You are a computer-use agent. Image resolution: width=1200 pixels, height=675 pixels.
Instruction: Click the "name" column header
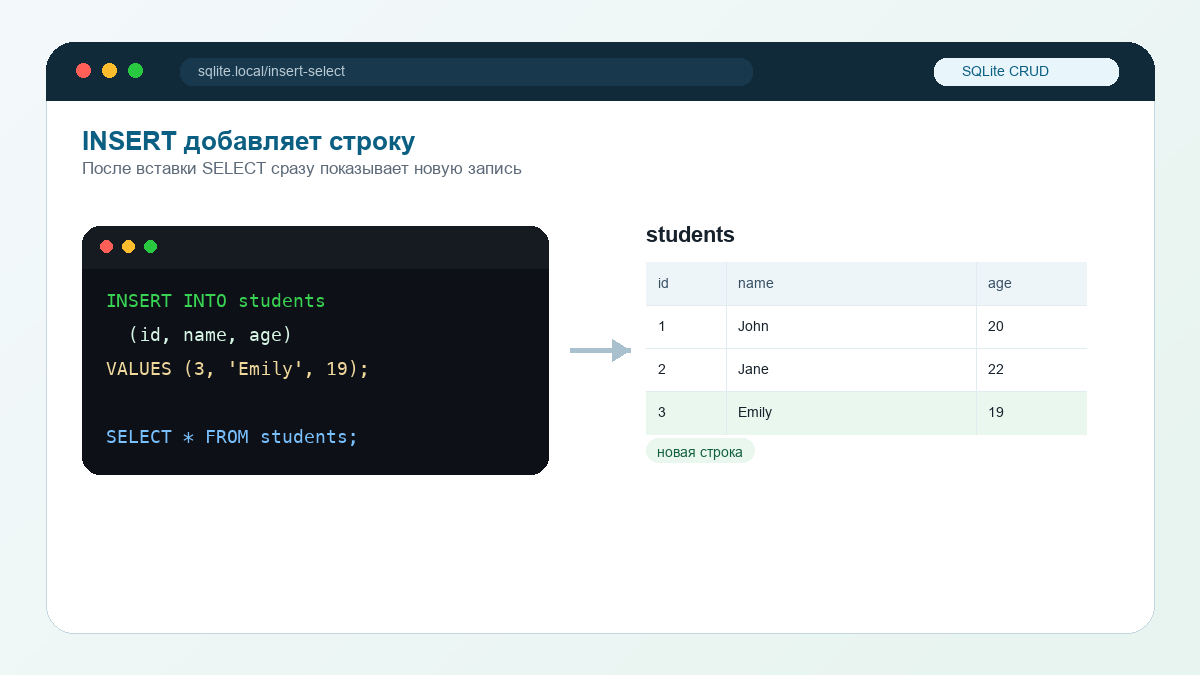pyautogui.click(x=851, y=284)
